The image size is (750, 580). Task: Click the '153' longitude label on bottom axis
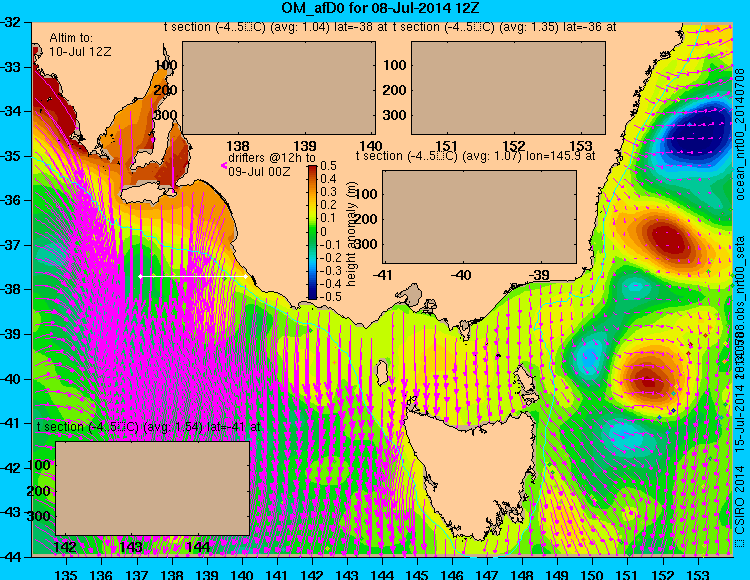point(698,575)
